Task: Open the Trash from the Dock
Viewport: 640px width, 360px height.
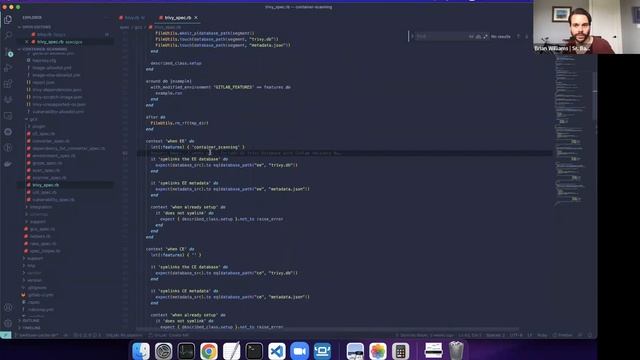Action: (x=456, y=351)
